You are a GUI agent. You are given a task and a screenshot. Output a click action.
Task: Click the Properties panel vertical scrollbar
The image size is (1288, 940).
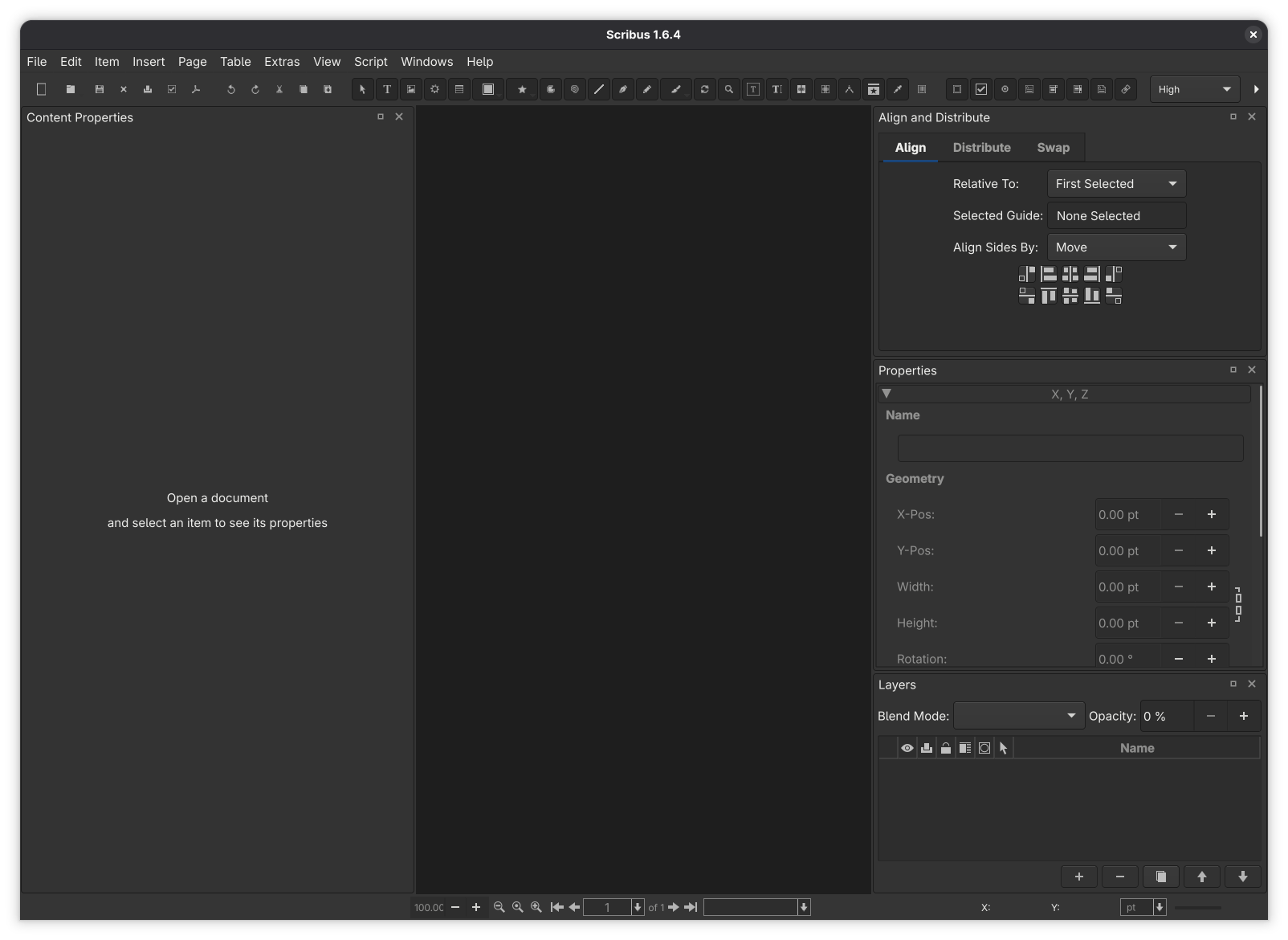[x=1261, y=462]
